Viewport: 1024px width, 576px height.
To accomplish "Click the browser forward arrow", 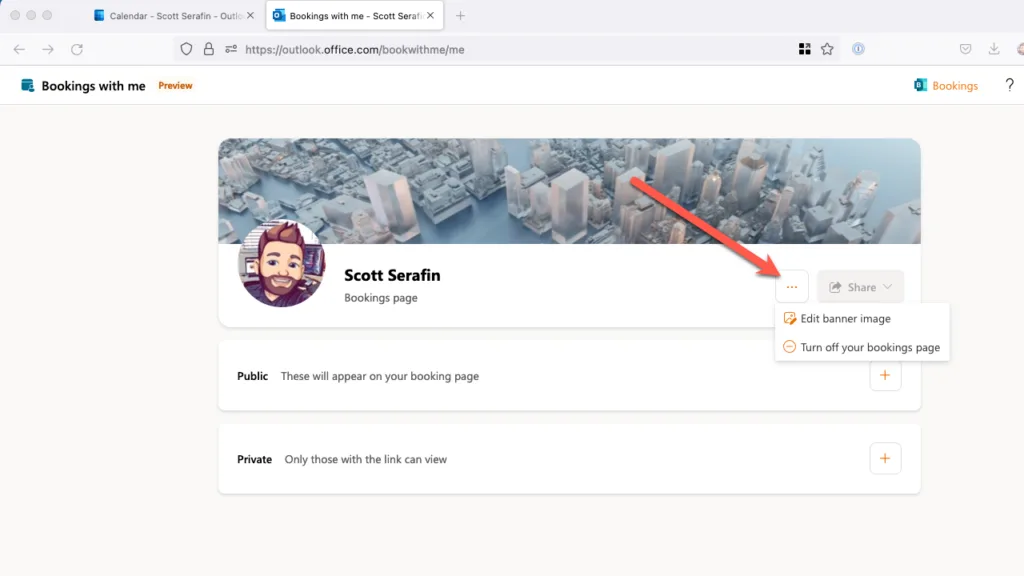I will 48,49.
